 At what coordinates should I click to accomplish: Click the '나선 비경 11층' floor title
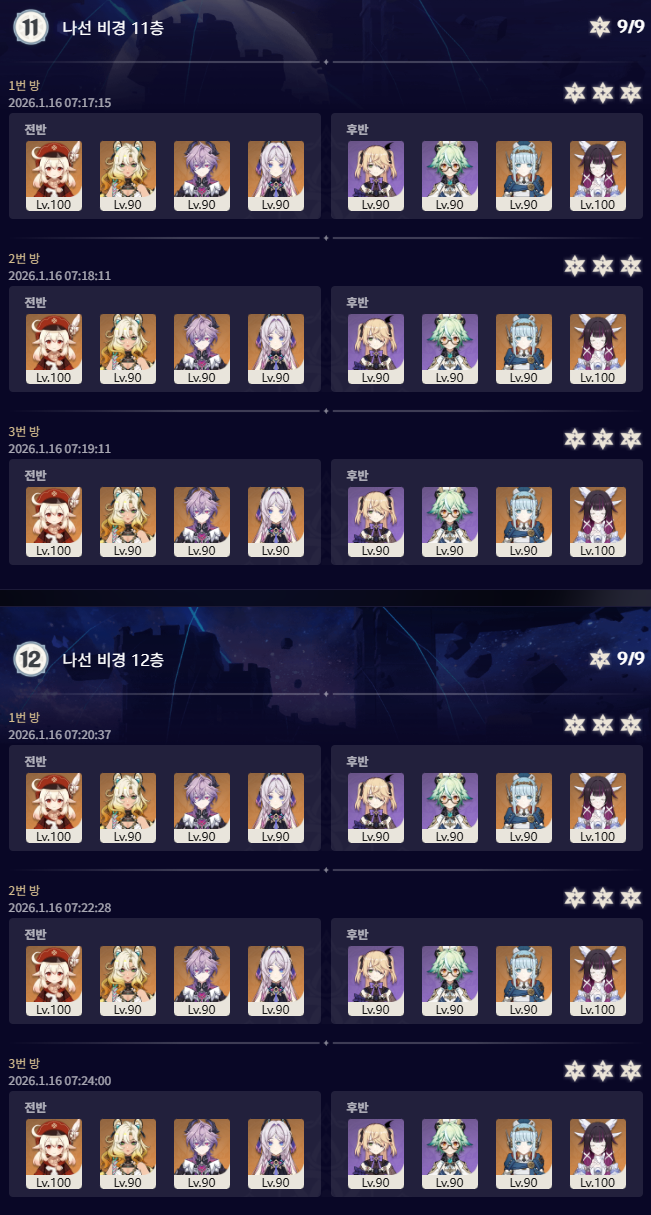coord(113,28)
